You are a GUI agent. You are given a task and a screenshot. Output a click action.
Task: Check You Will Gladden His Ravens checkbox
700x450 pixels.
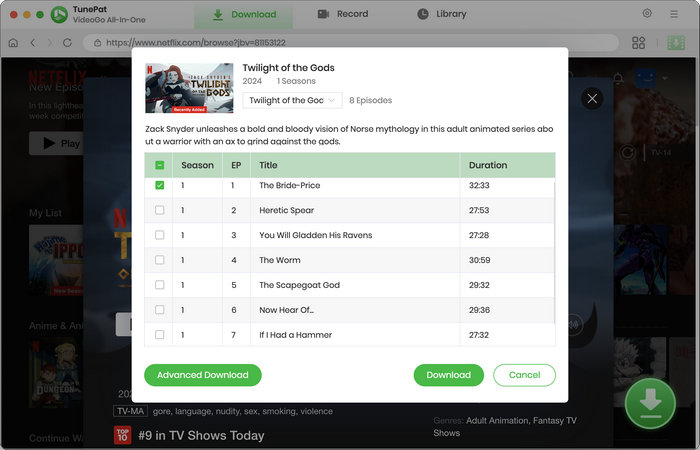coord(159,235)
